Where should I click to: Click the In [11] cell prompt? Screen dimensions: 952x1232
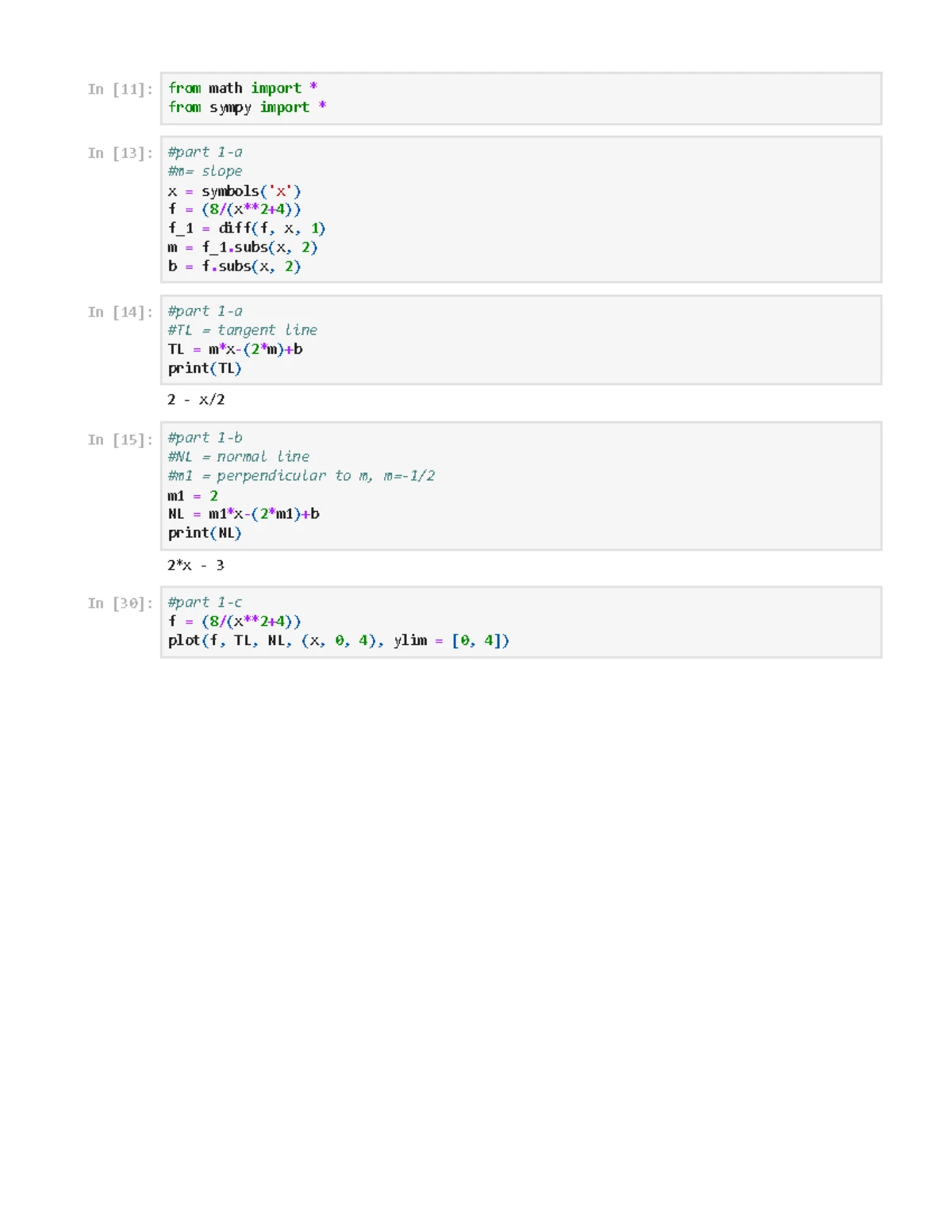pyautogui.click(x=120, y=89)
